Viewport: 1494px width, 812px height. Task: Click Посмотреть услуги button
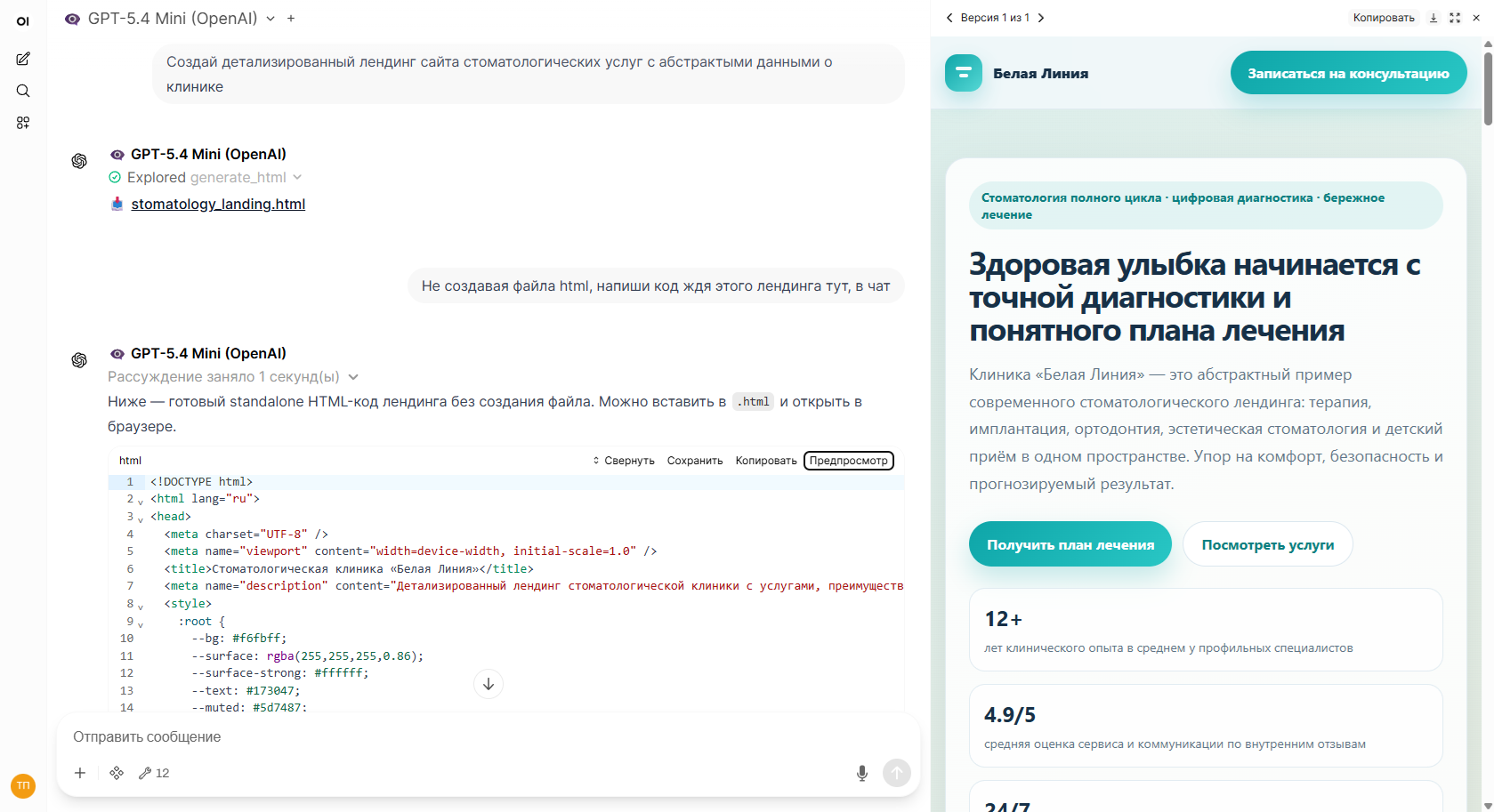[x=1268, y=544]
